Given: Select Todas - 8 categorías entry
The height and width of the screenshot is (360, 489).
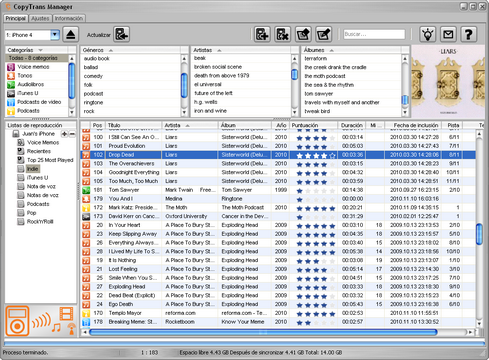Looking at the screenshot, I should click(37, 58).
